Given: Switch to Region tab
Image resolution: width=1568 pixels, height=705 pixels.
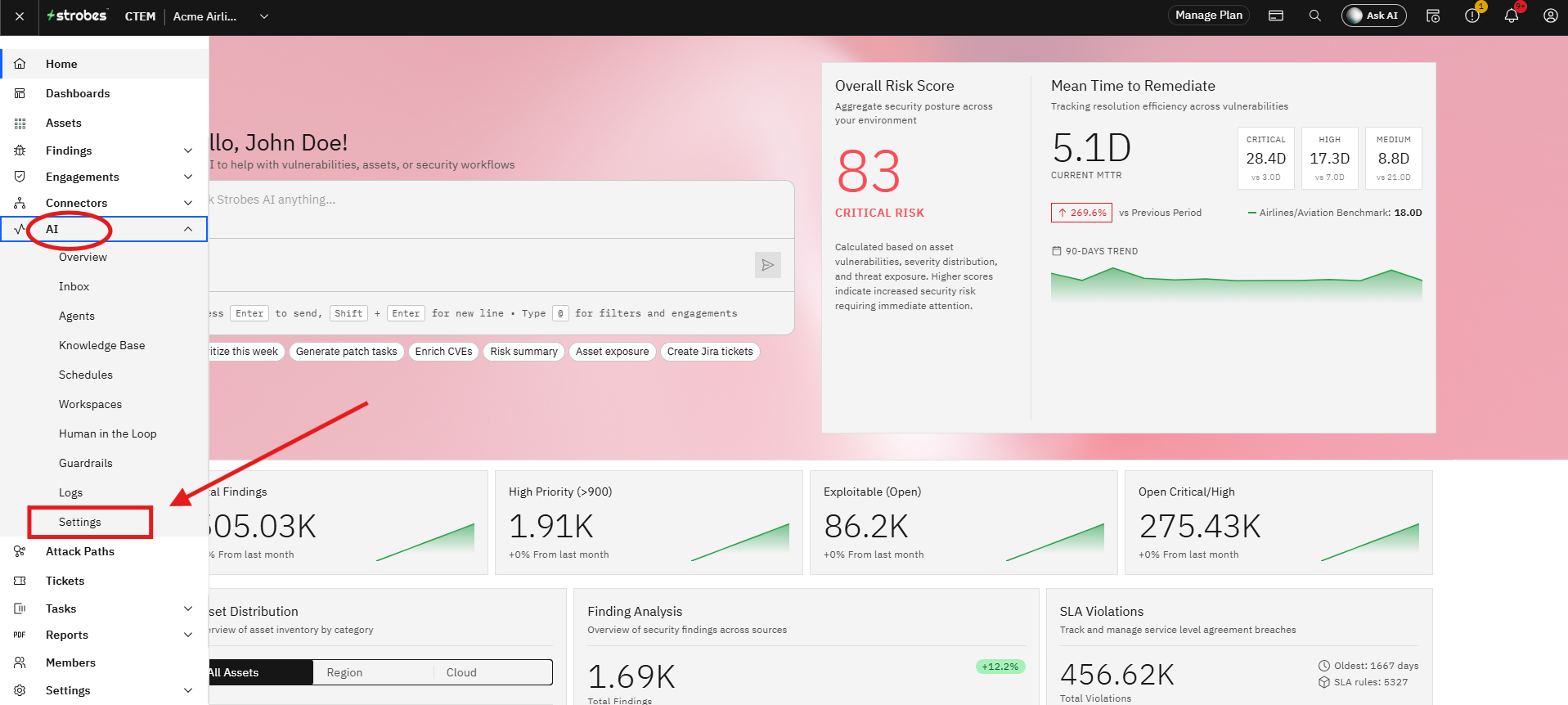Looking at the screenshot, I should point(373,672).
